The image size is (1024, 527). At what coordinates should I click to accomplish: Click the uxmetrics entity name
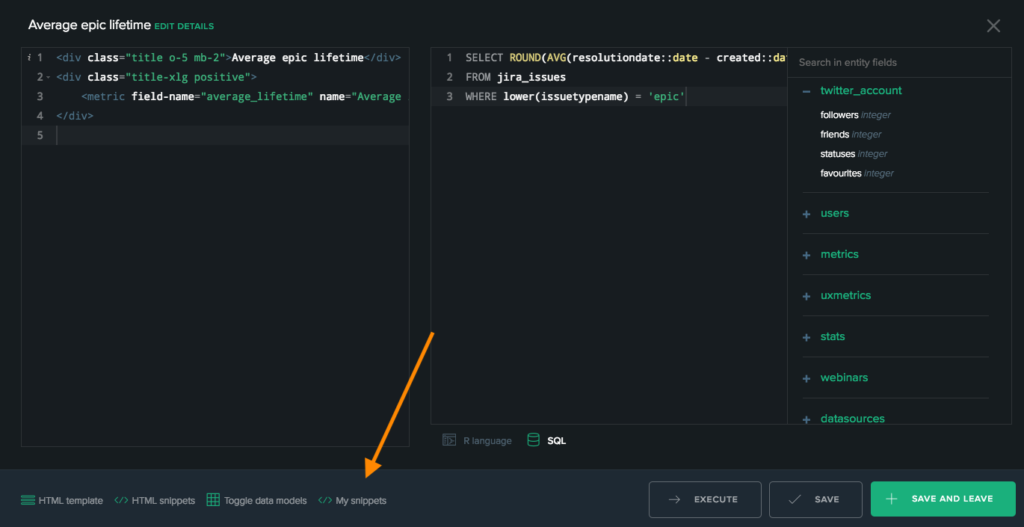click(846, 296)
